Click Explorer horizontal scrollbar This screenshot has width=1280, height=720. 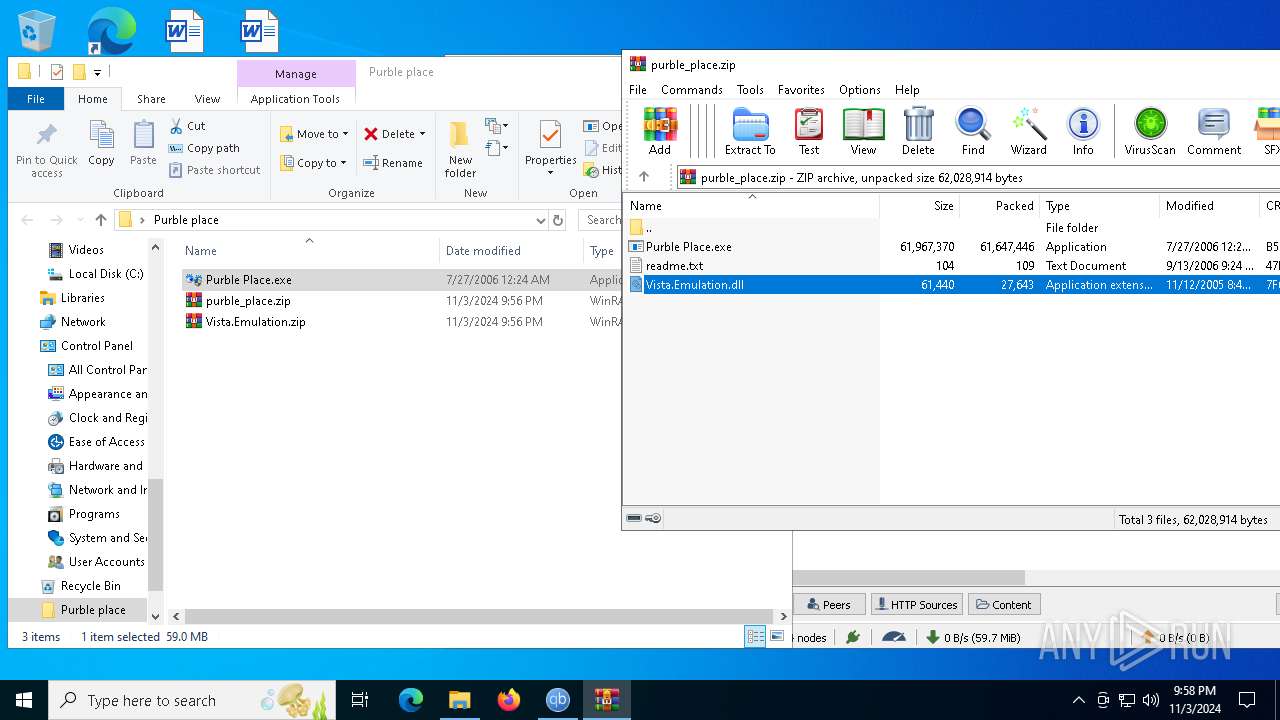[x=480, y=617]
